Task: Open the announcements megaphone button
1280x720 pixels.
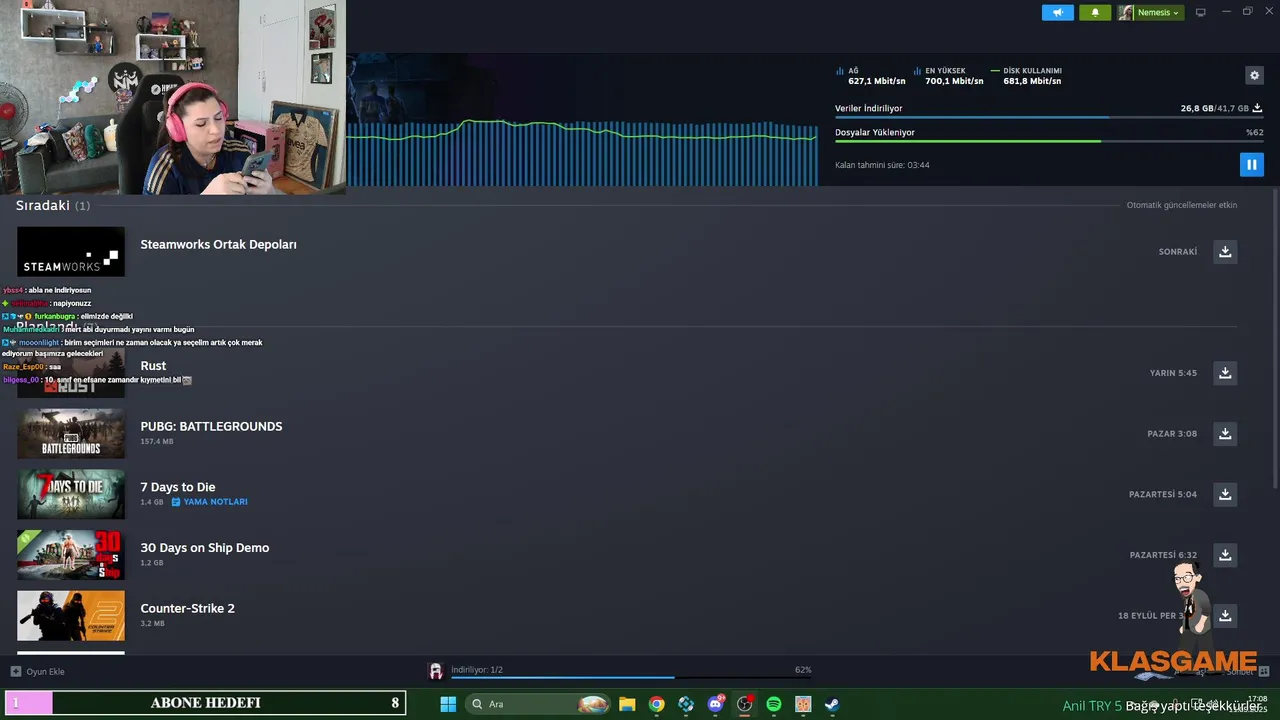Action: (x=1057, y=13)
